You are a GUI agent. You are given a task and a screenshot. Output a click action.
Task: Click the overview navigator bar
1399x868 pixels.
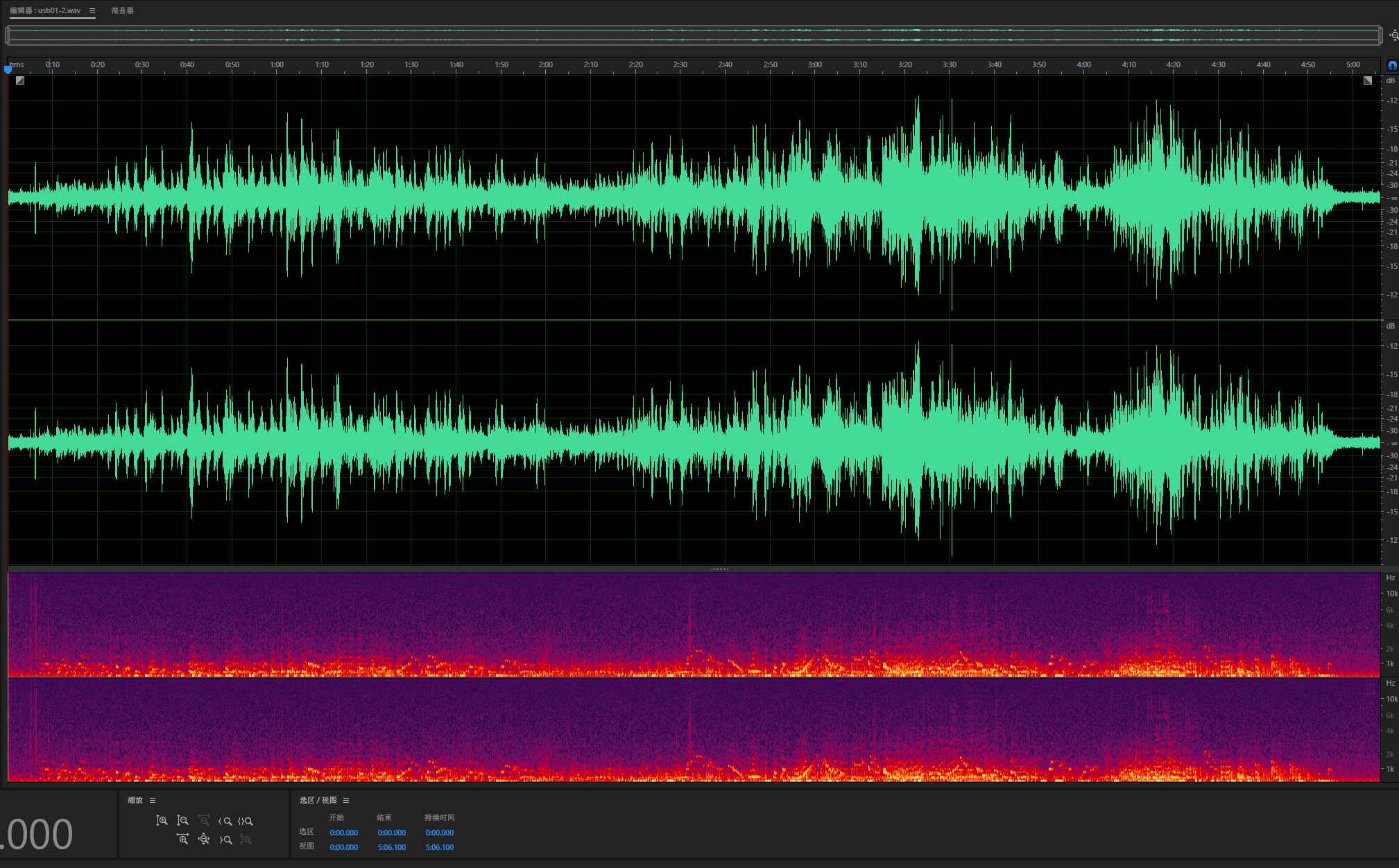pos(694,35)
